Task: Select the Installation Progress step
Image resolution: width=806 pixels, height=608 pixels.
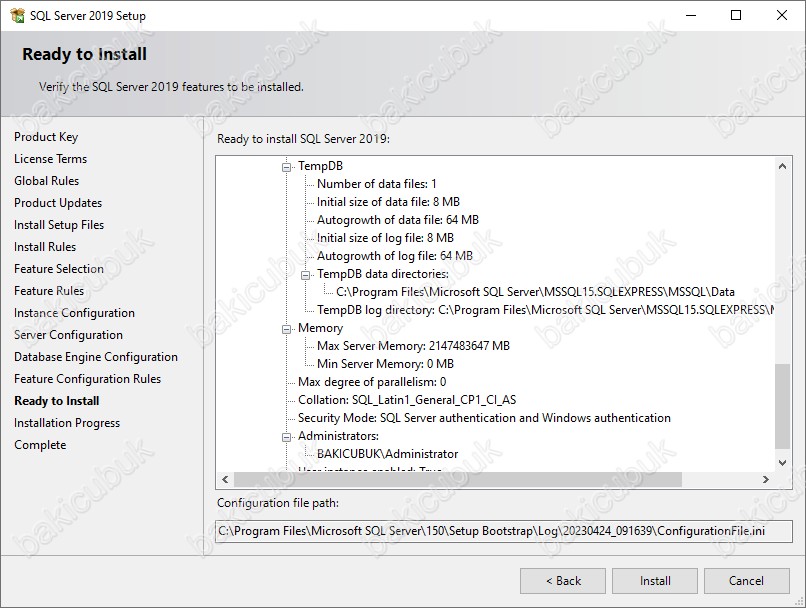Action: pyautogui.click(x=67, y=423)
